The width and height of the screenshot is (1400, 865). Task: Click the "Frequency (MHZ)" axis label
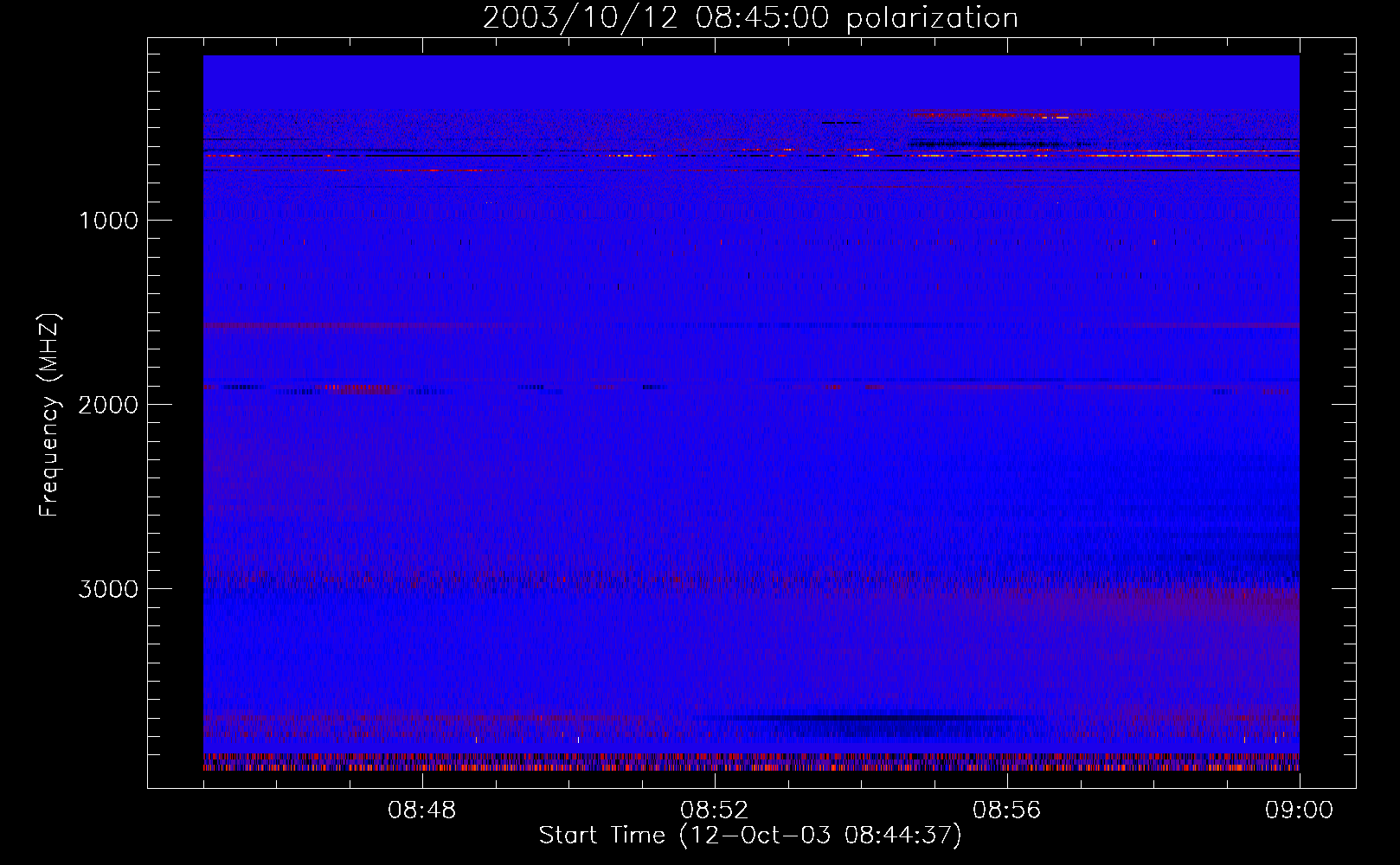pos(48,414)
